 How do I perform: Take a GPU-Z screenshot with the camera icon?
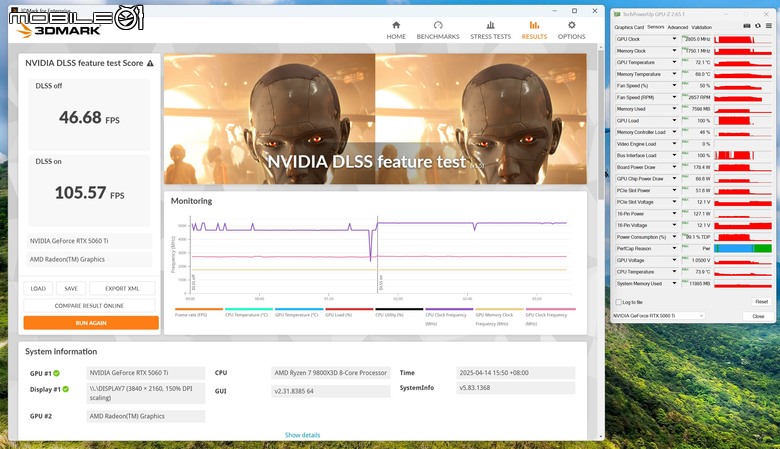[747, 26]
